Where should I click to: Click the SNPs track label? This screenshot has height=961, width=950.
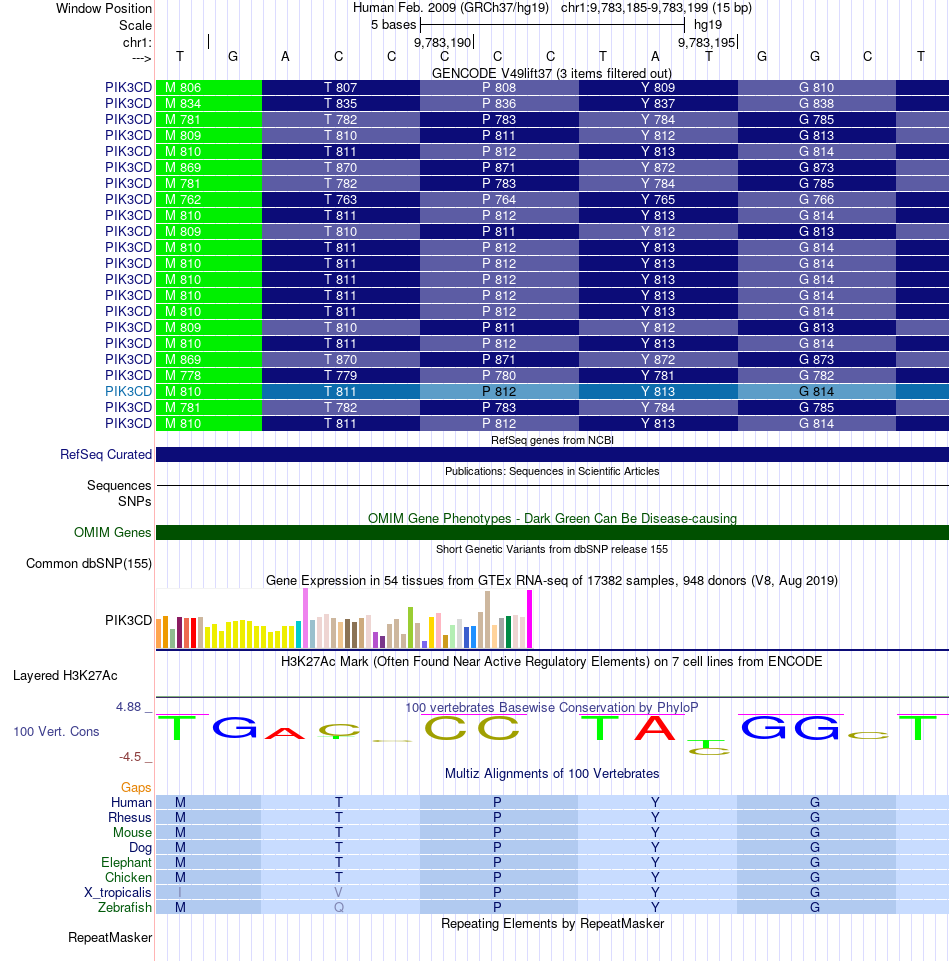coord(135,501)
